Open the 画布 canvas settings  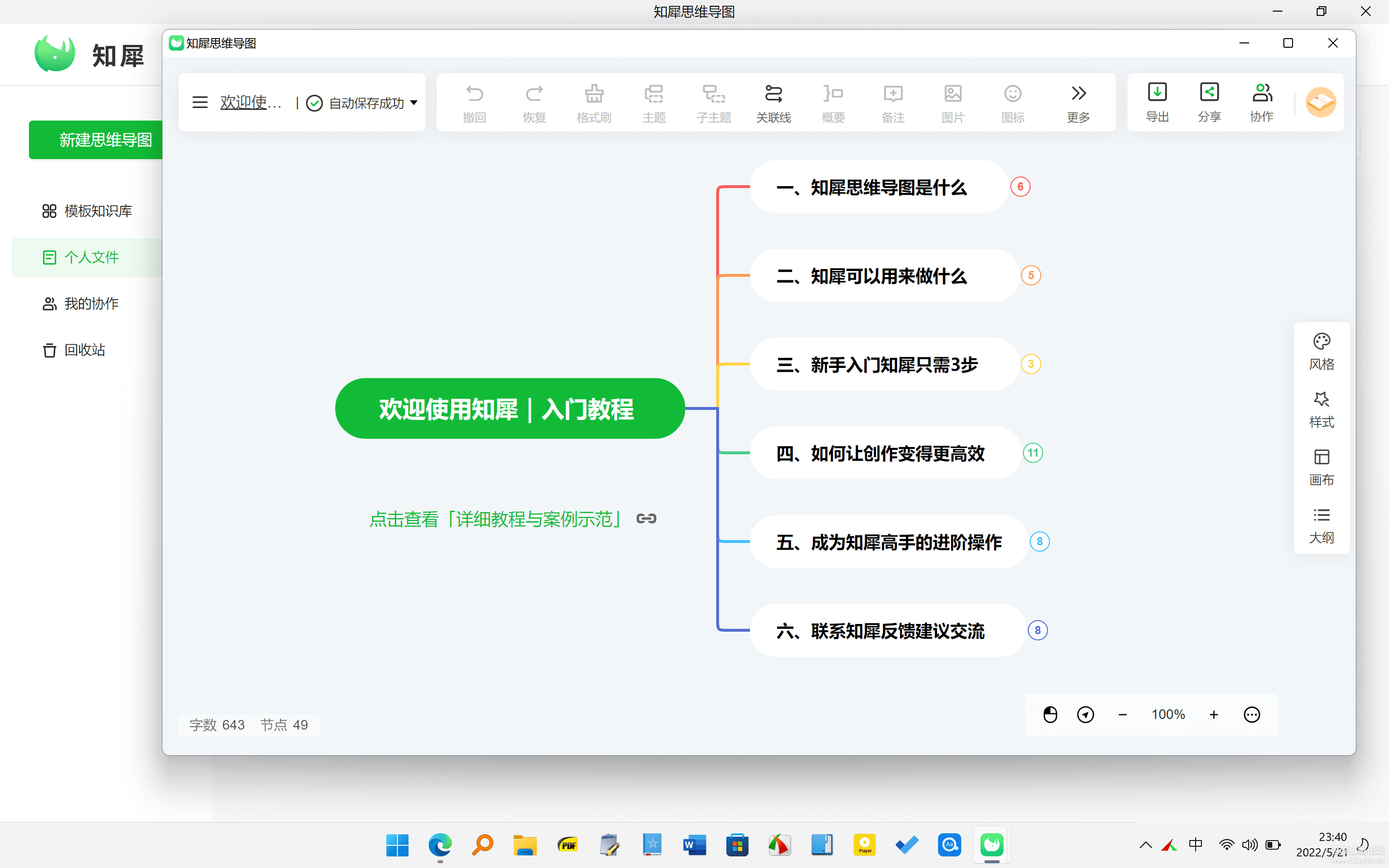[x=1321, y=468]
